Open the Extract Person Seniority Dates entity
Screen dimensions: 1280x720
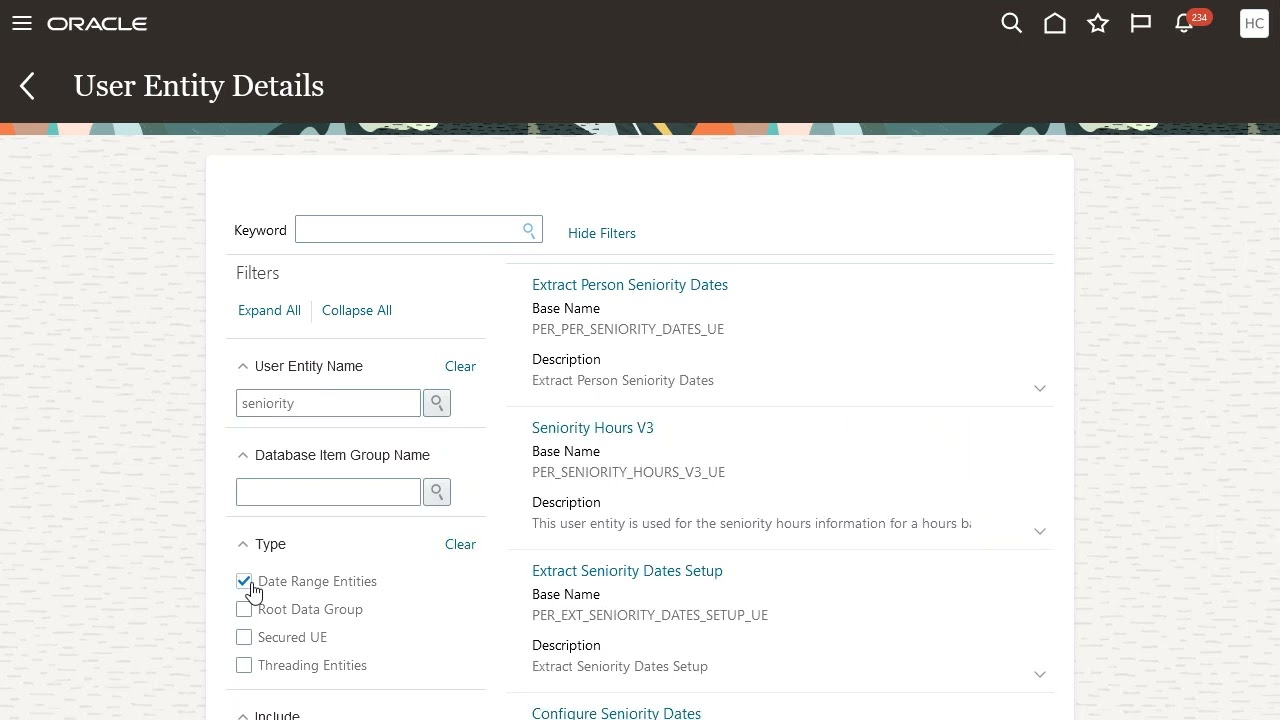[x=630, y=285]
